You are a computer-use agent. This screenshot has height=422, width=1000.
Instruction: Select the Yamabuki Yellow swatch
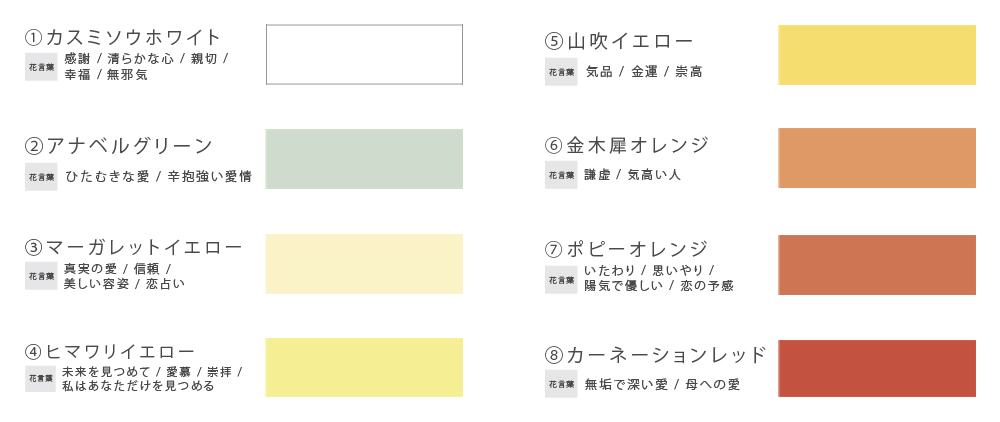click(x=877, y=55)
